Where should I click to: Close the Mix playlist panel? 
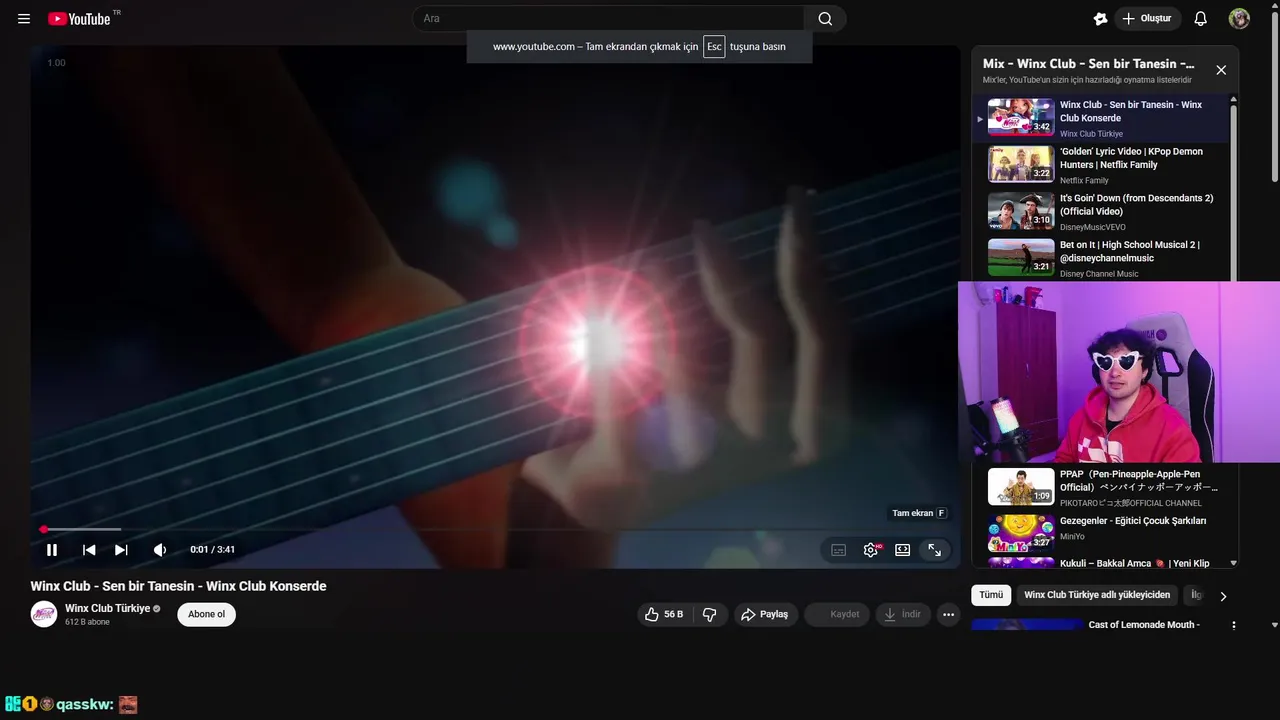pos(1221,70)
